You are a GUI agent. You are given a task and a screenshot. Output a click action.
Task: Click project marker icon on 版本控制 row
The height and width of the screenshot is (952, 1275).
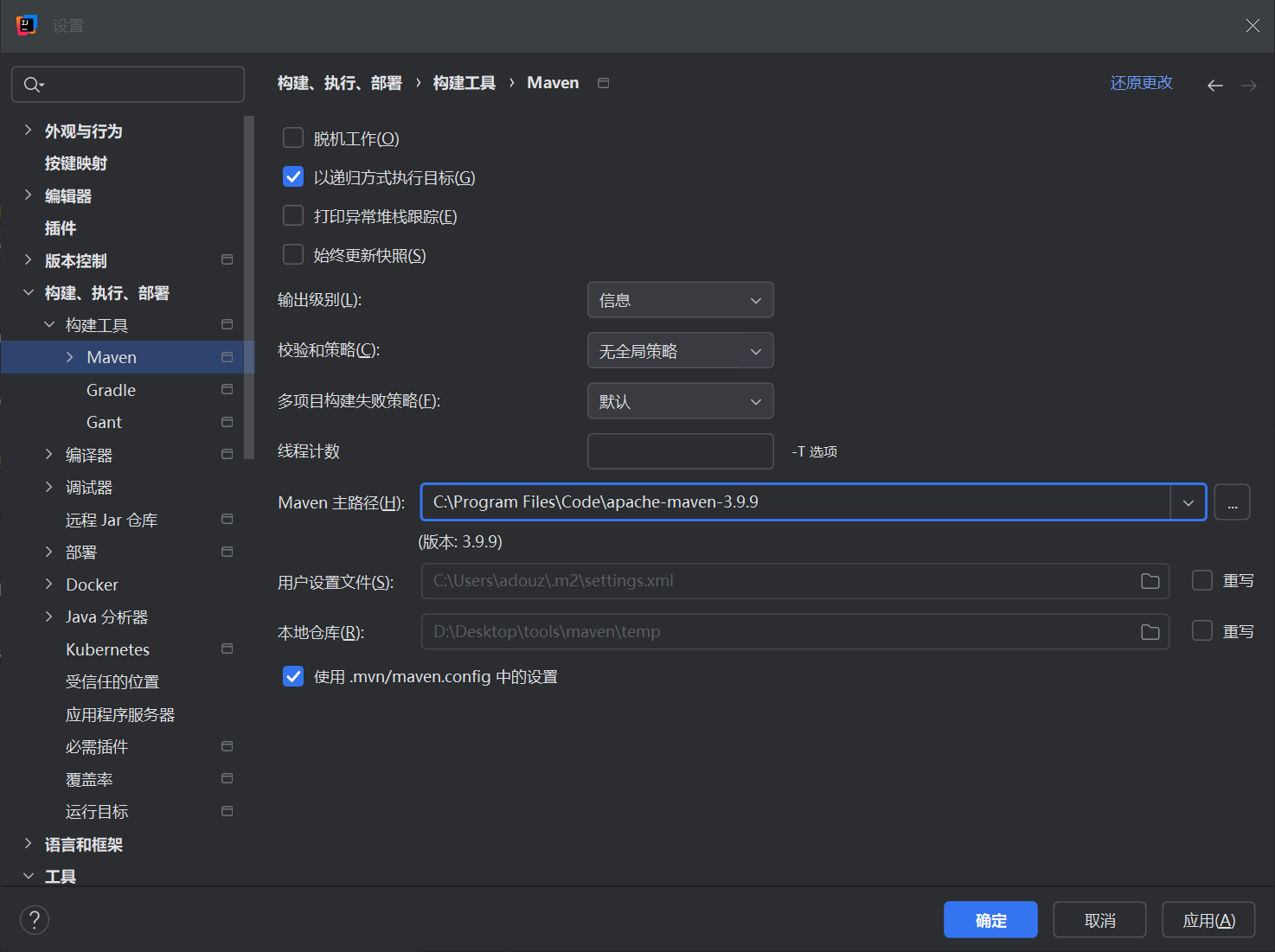(227, 259)
